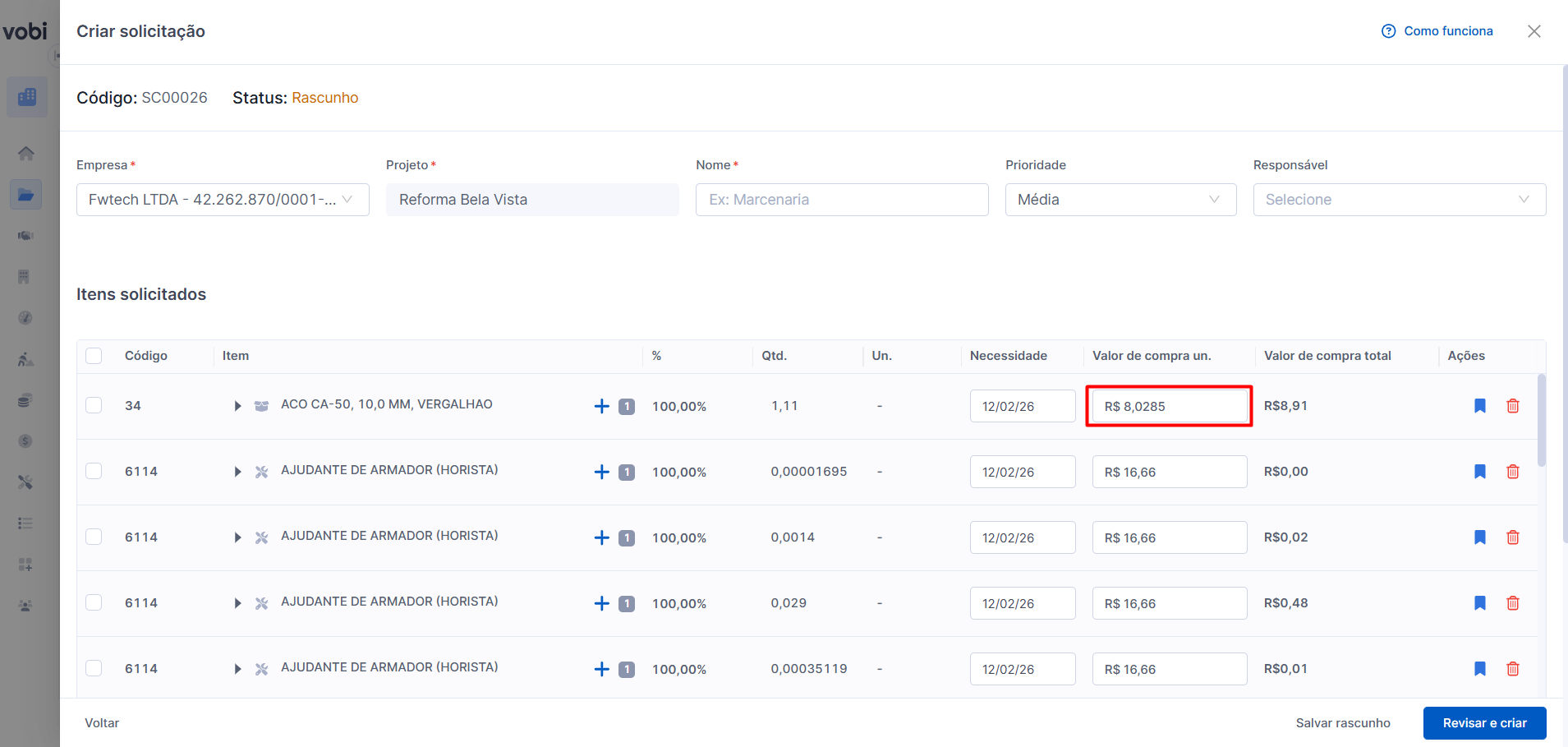1568x747 pixels.
Task: Select all items with header checkbox
Action: pos(94,356)
